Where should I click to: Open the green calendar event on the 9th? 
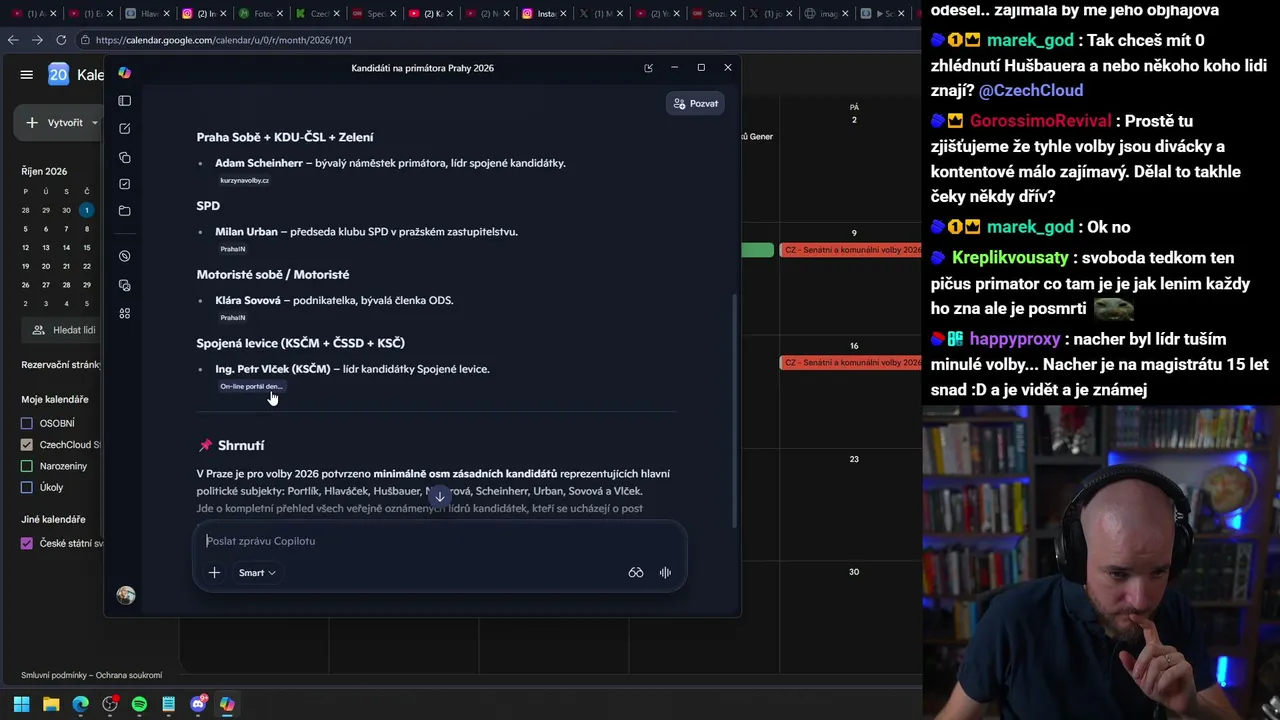coord(757,250)
